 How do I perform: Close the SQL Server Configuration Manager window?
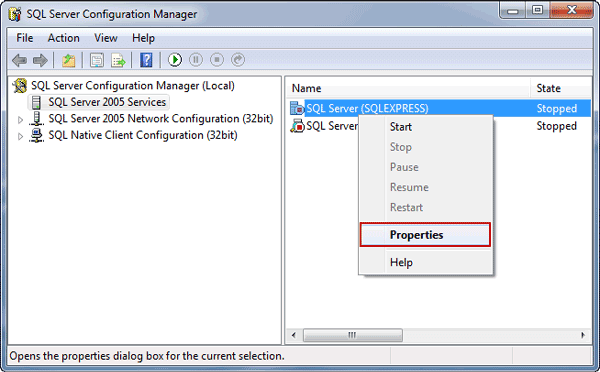[x=572, y=10]
